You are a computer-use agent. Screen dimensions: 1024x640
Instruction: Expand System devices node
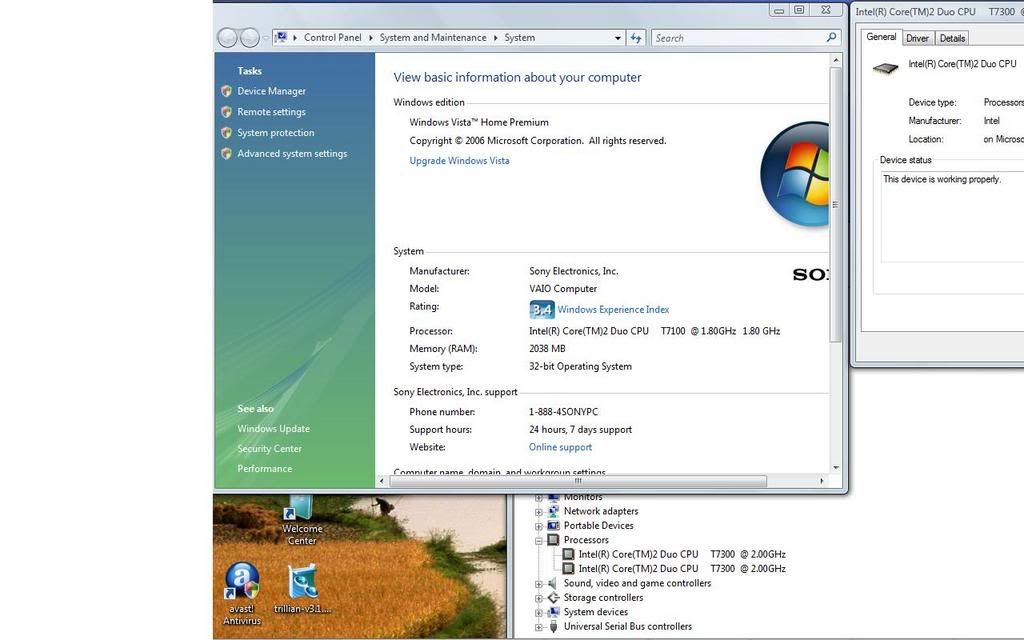pyautogui.click(x=539, y=613)
